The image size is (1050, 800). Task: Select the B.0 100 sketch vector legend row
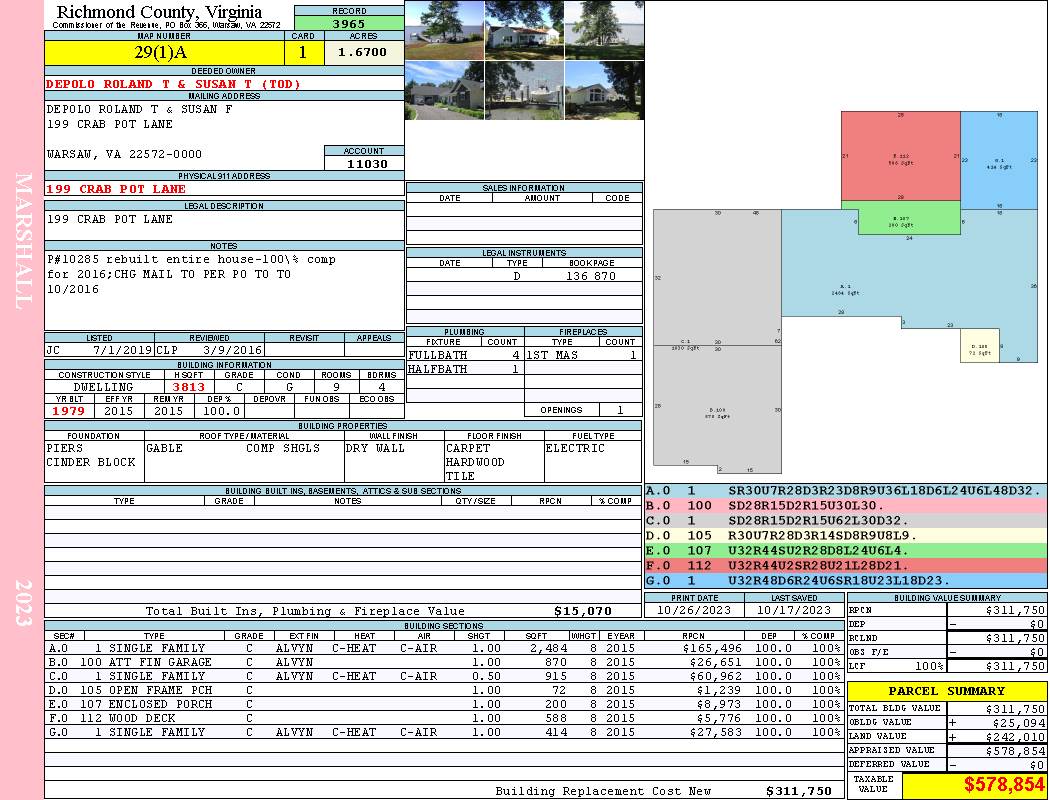(x=846, y=505)
